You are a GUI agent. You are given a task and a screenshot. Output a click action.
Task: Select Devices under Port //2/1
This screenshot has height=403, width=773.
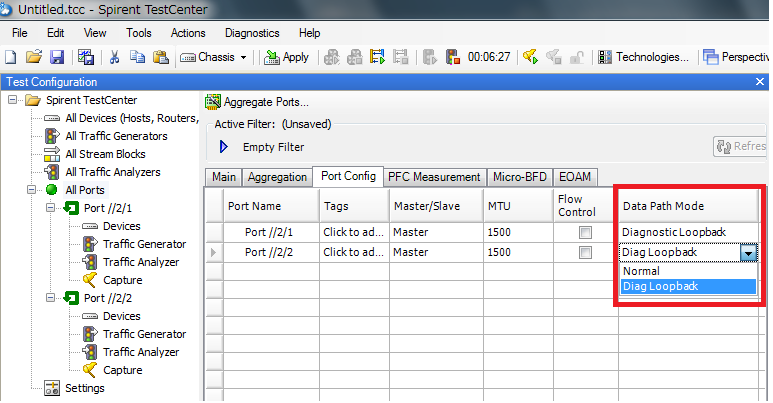tap(122, 226)
